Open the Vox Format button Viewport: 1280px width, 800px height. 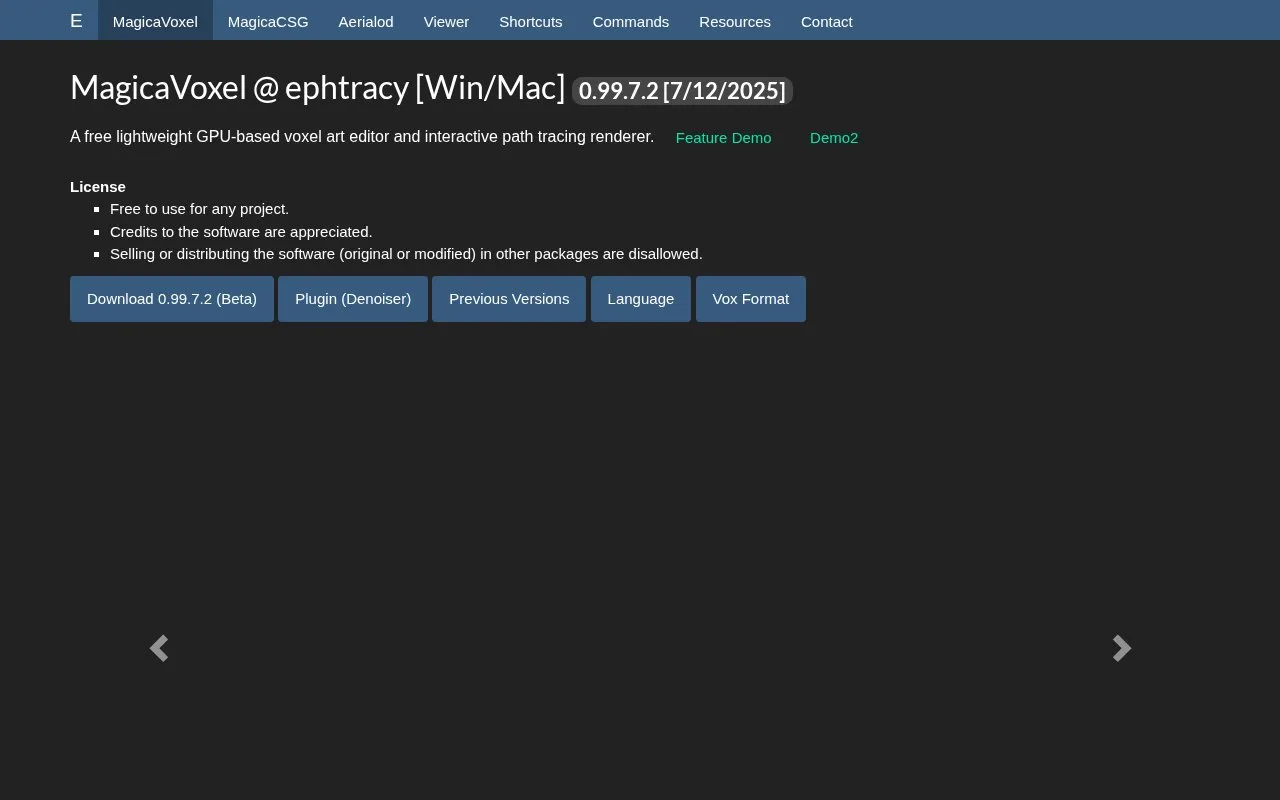tap(751, 299)
